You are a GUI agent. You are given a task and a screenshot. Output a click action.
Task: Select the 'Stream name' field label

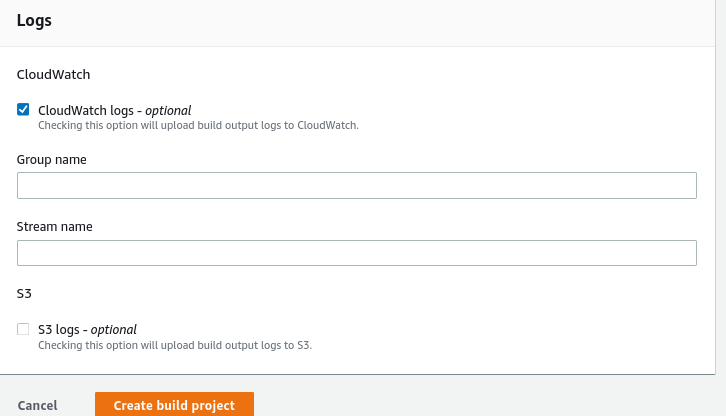point(55,227)
